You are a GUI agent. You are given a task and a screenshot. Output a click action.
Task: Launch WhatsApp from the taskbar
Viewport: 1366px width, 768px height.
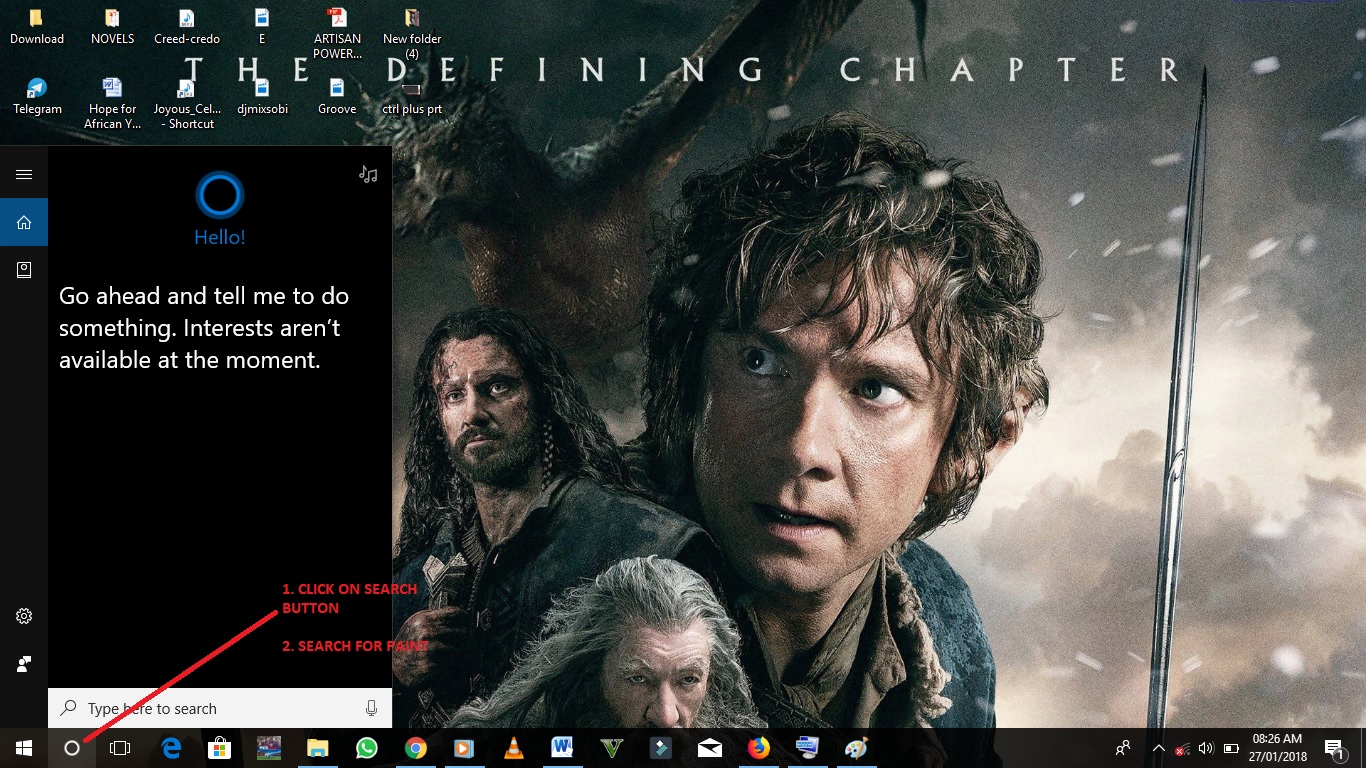click(367, 748)
